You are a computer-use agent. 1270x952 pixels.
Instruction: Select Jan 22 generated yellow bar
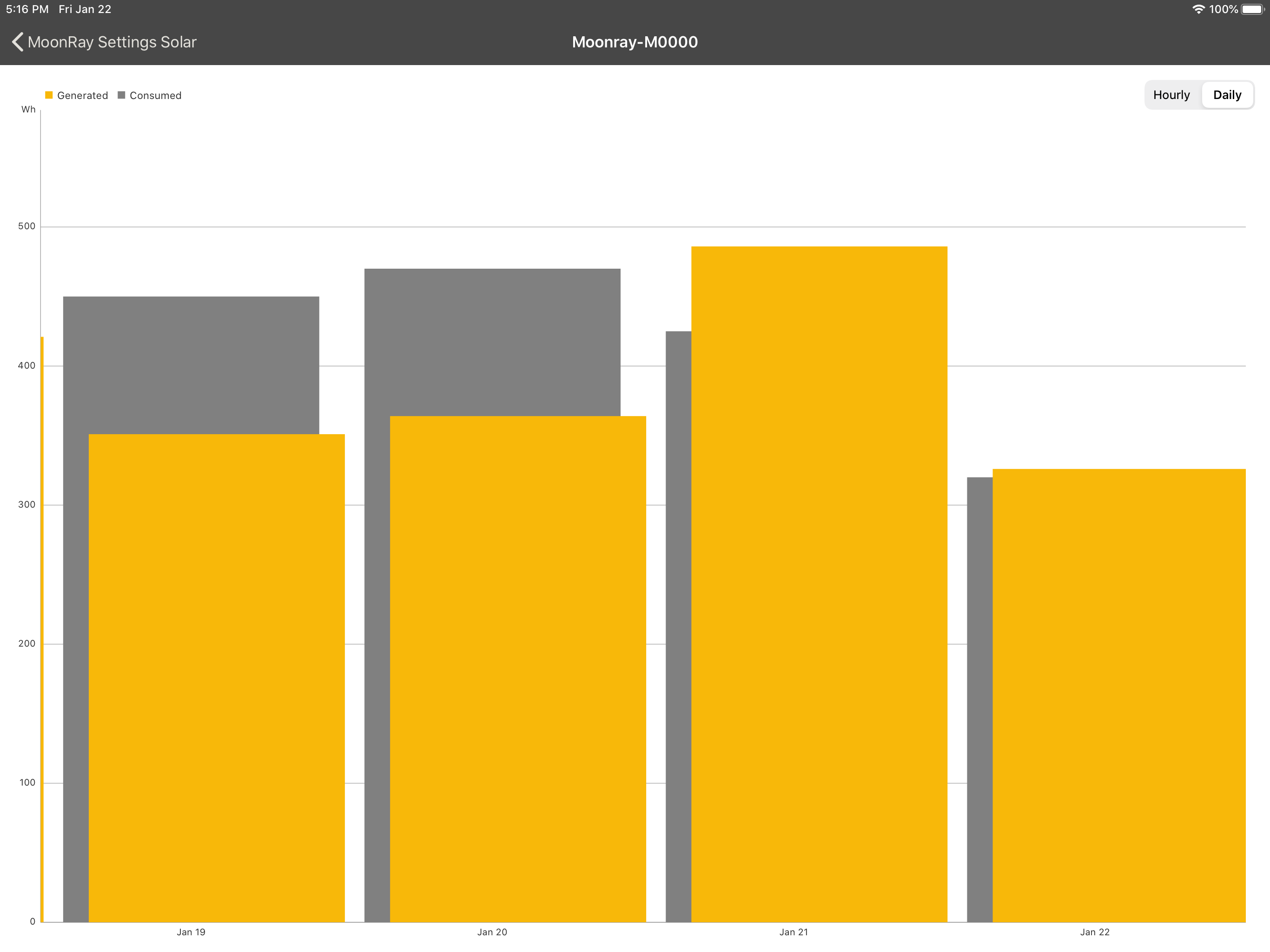pyautogui.click(x=1118, y=695)
